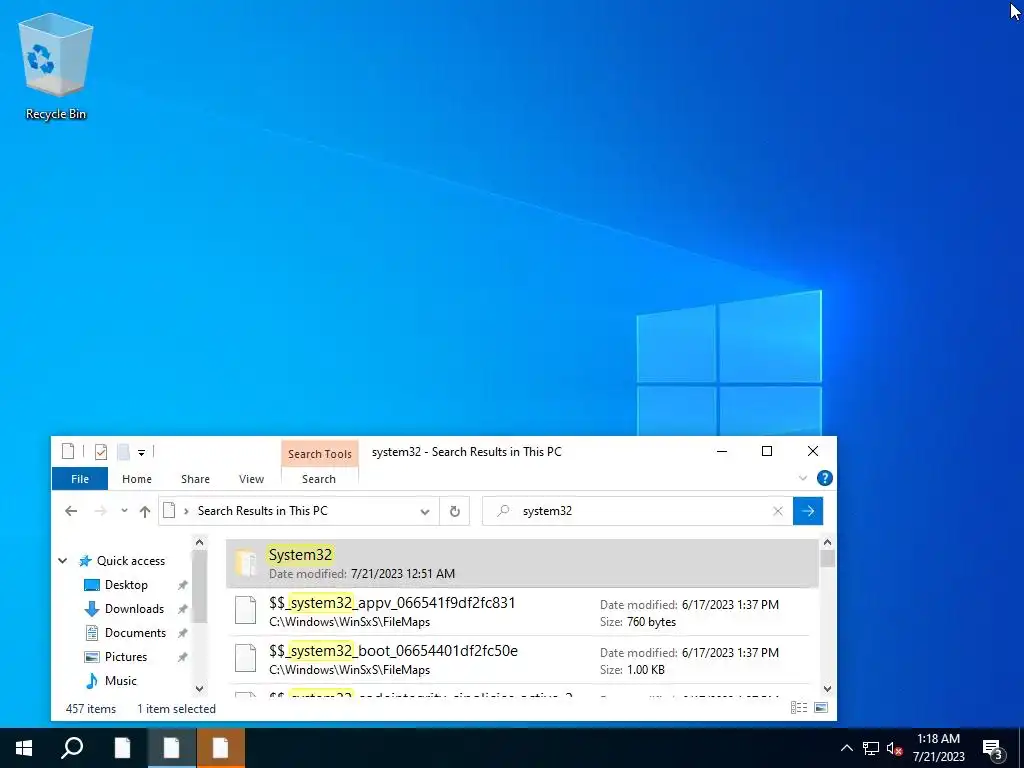The image size is (1024, 768).
Task: Click results list scroll down arrow
Action: tap(827, 688)
